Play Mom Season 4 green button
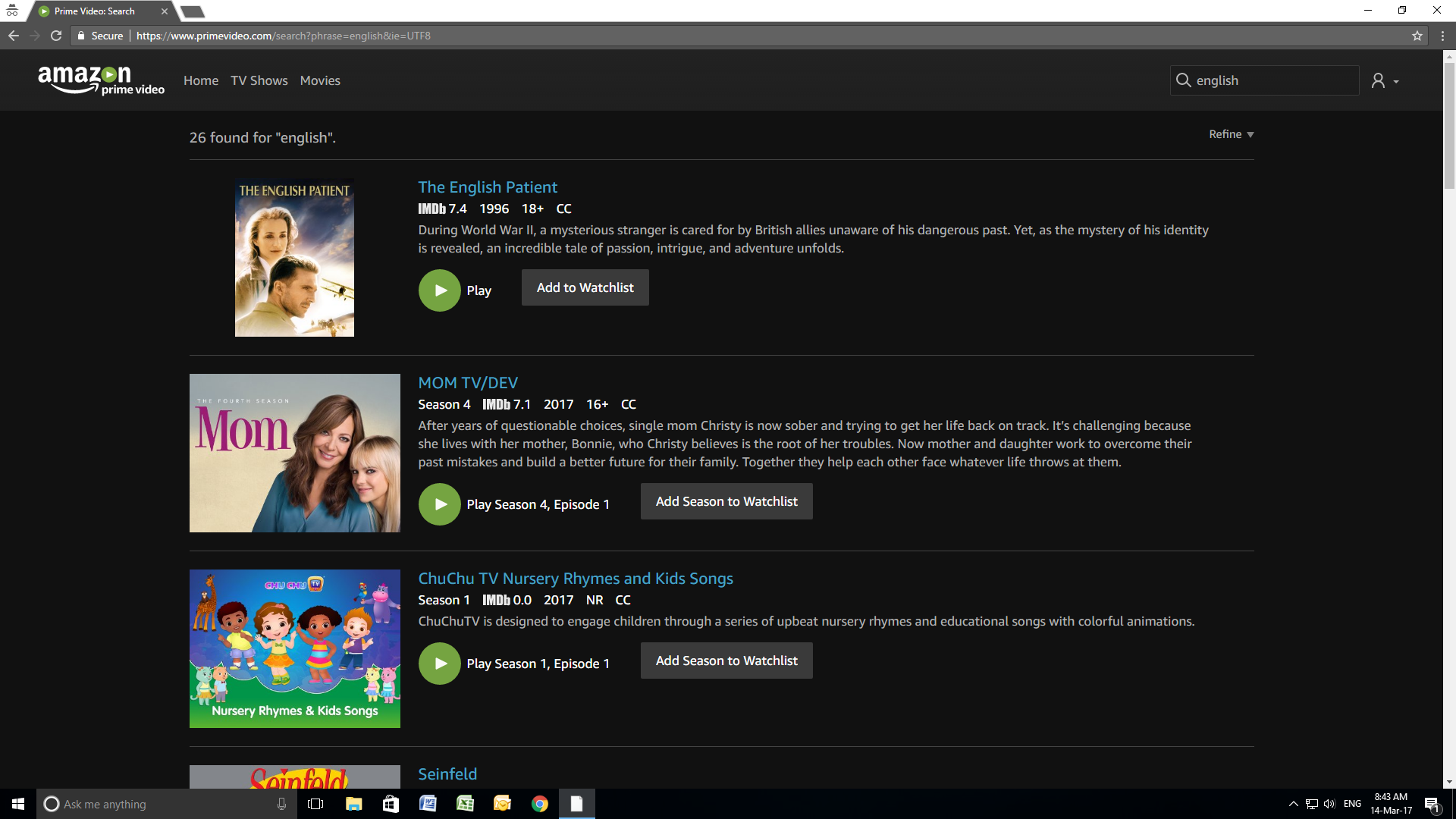1456x819 pixels. [440, 504]
